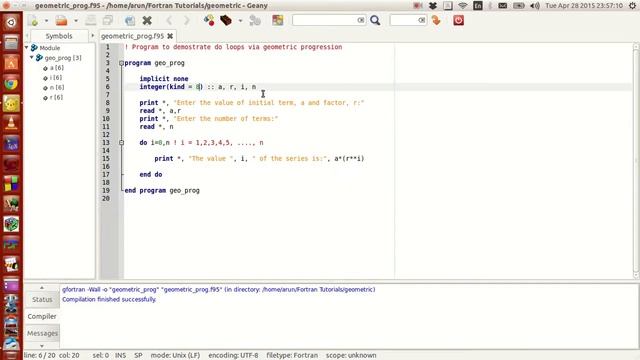Click the red Quit power icon
Viewport: 640px width, 360px height.
(x=458, y=20)
